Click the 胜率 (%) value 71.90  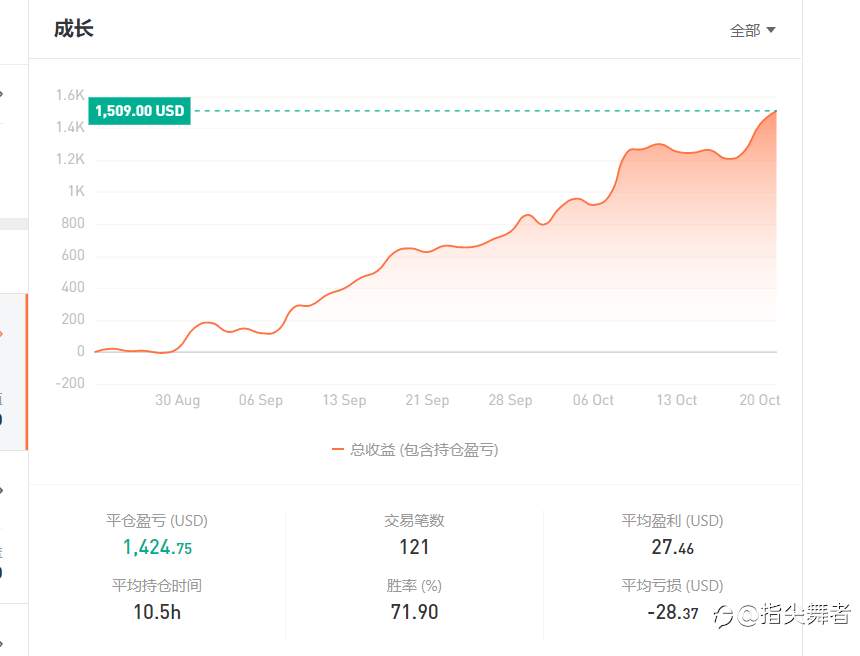pos(414,612)
